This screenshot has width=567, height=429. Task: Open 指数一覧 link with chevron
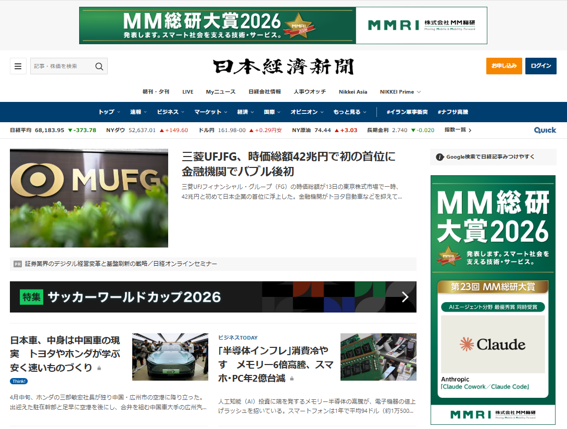click(458, 130)
